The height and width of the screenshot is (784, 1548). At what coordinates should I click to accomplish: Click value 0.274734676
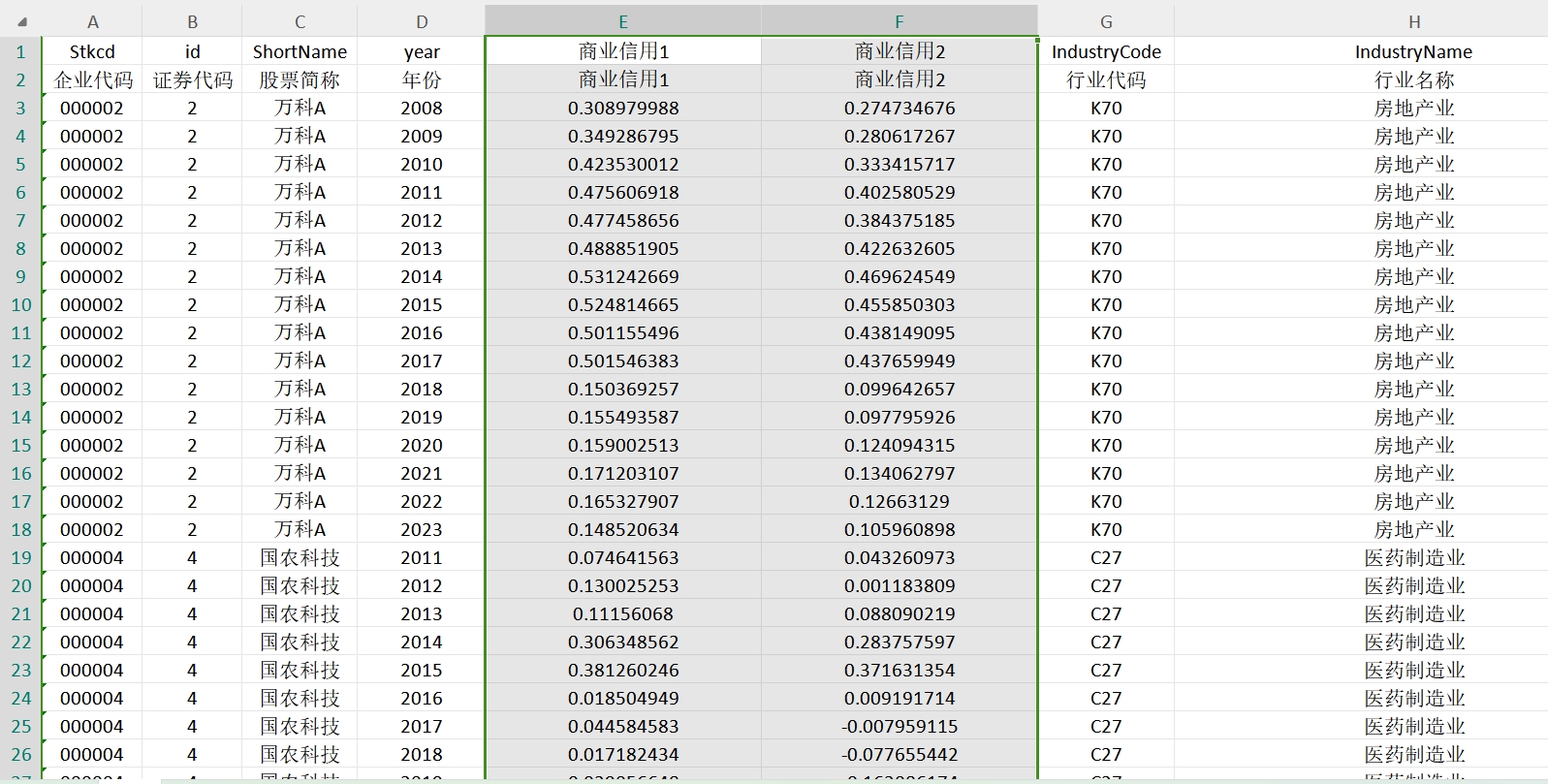[900, 108]
